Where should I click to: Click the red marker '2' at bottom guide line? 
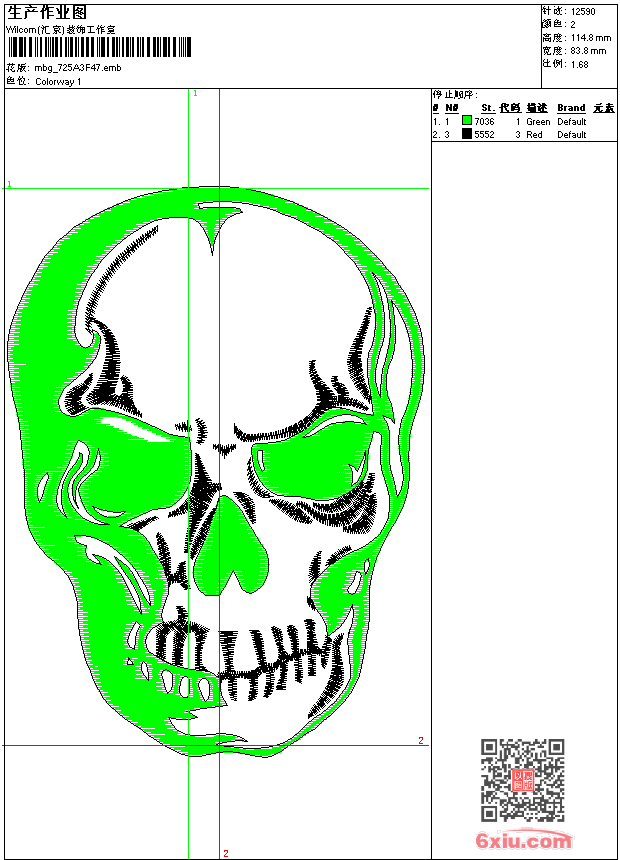(226, 853)
